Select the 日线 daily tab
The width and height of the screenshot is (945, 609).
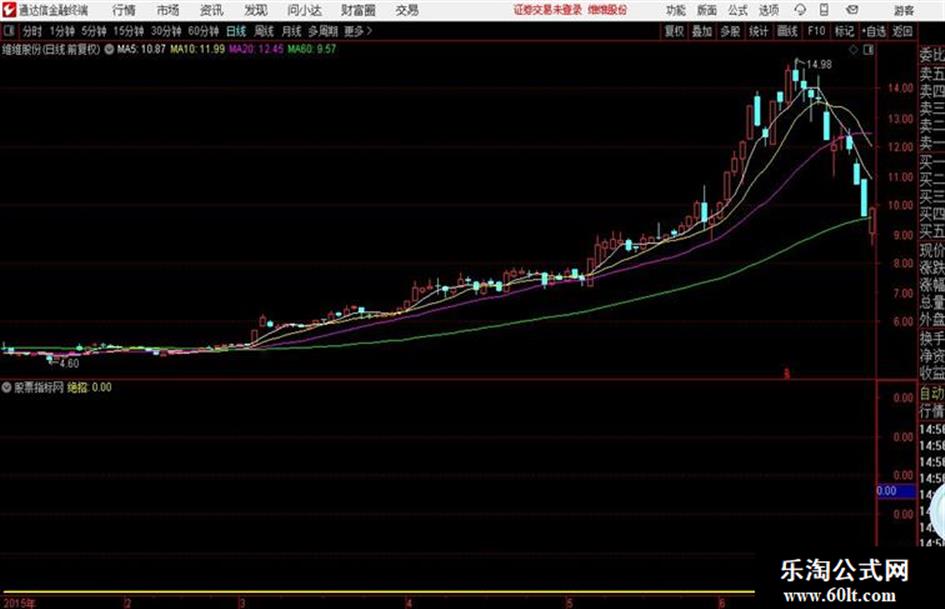click(x=236, y=31)
